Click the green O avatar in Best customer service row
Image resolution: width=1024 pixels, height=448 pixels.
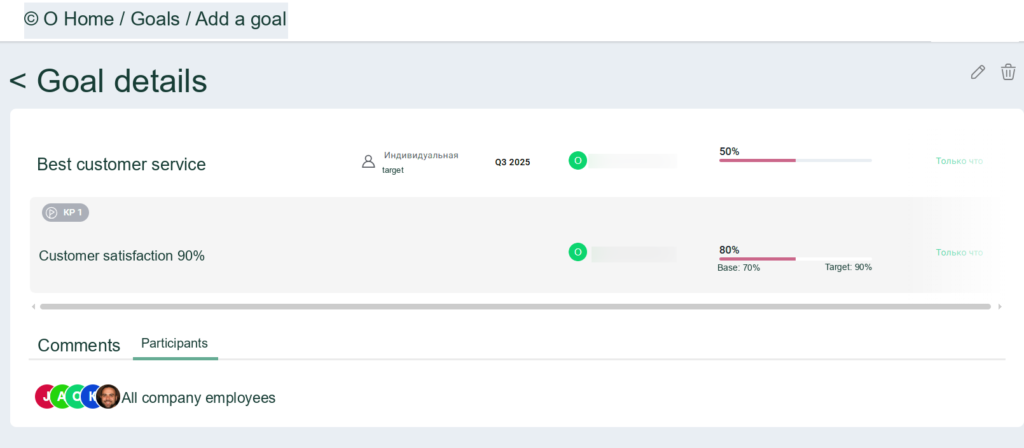(x=577, y=160)
